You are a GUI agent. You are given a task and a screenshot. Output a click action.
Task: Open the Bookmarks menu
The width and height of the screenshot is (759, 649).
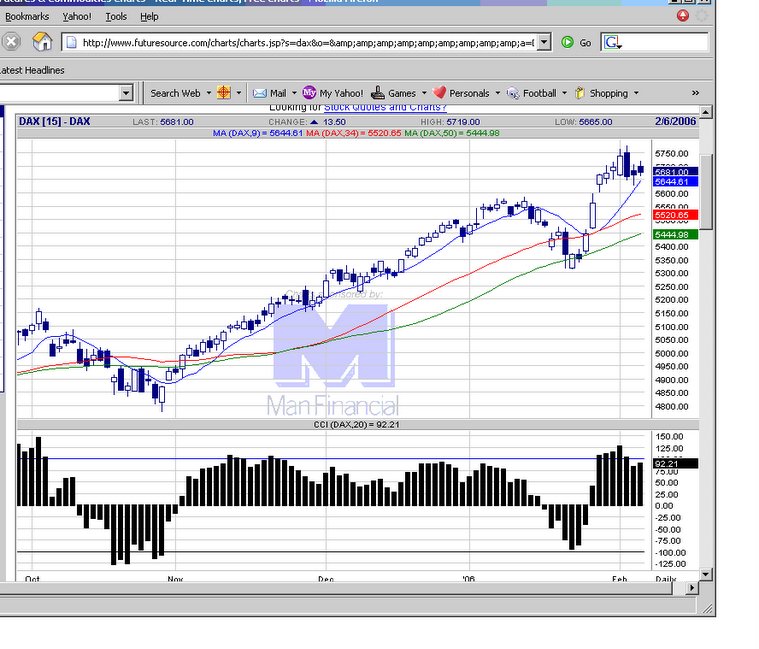coord(27,16)
